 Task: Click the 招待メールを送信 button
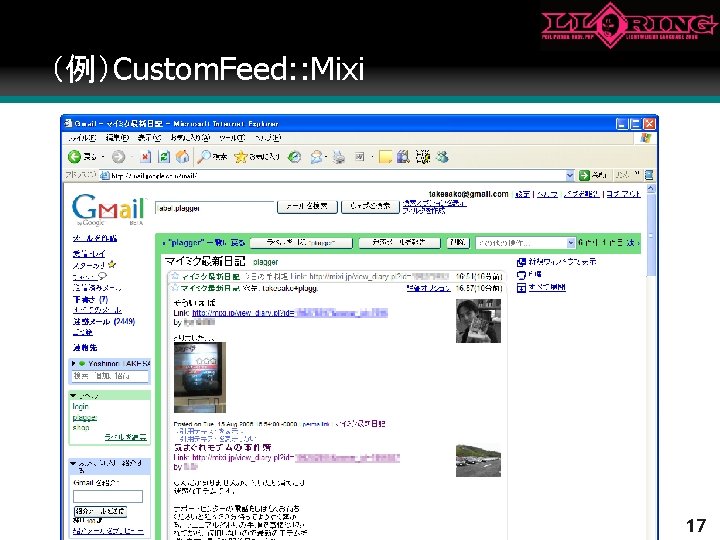tap(100, 511)
